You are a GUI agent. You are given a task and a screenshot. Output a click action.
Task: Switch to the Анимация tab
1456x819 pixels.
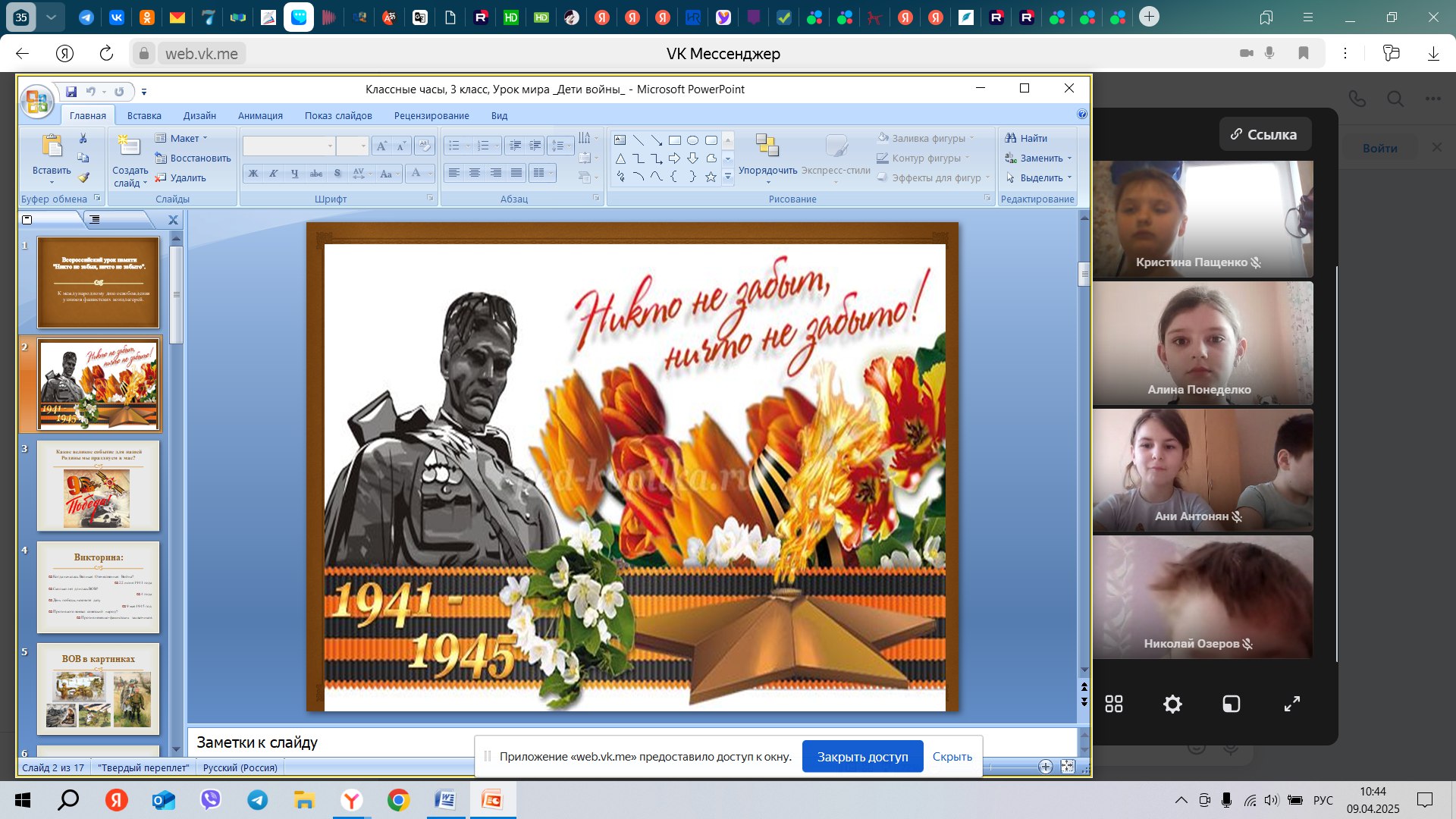coord(260,115)
